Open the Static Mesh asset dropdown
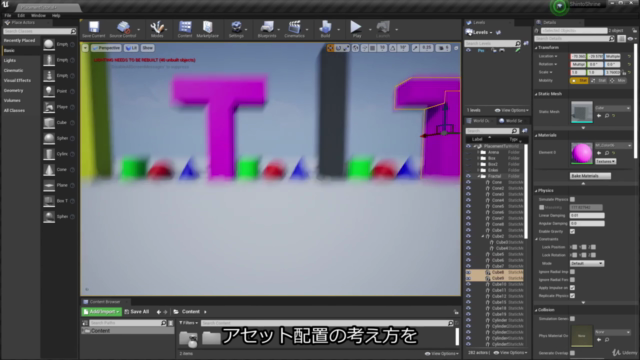Viewport: 640px width, 360px height. pos(613,108)
